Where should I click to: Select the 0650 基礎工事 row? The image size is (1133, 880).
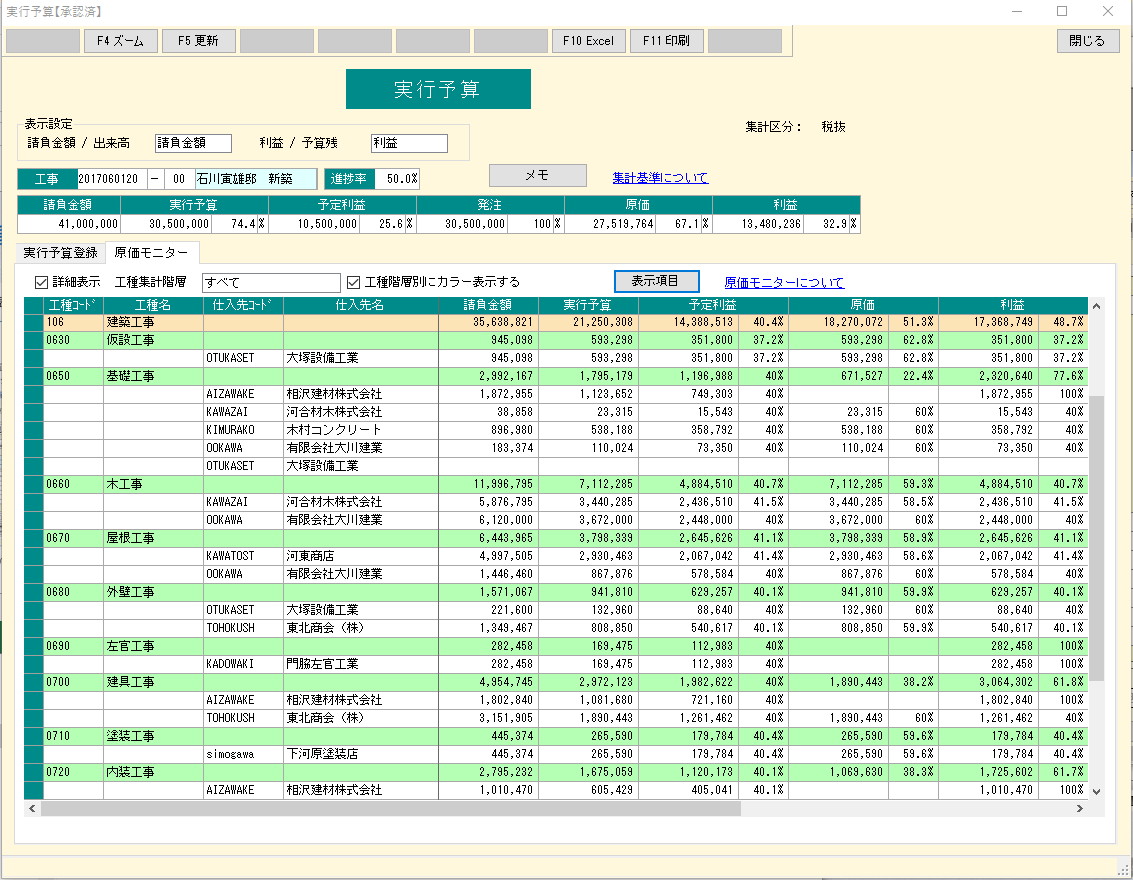pos(556,376)
